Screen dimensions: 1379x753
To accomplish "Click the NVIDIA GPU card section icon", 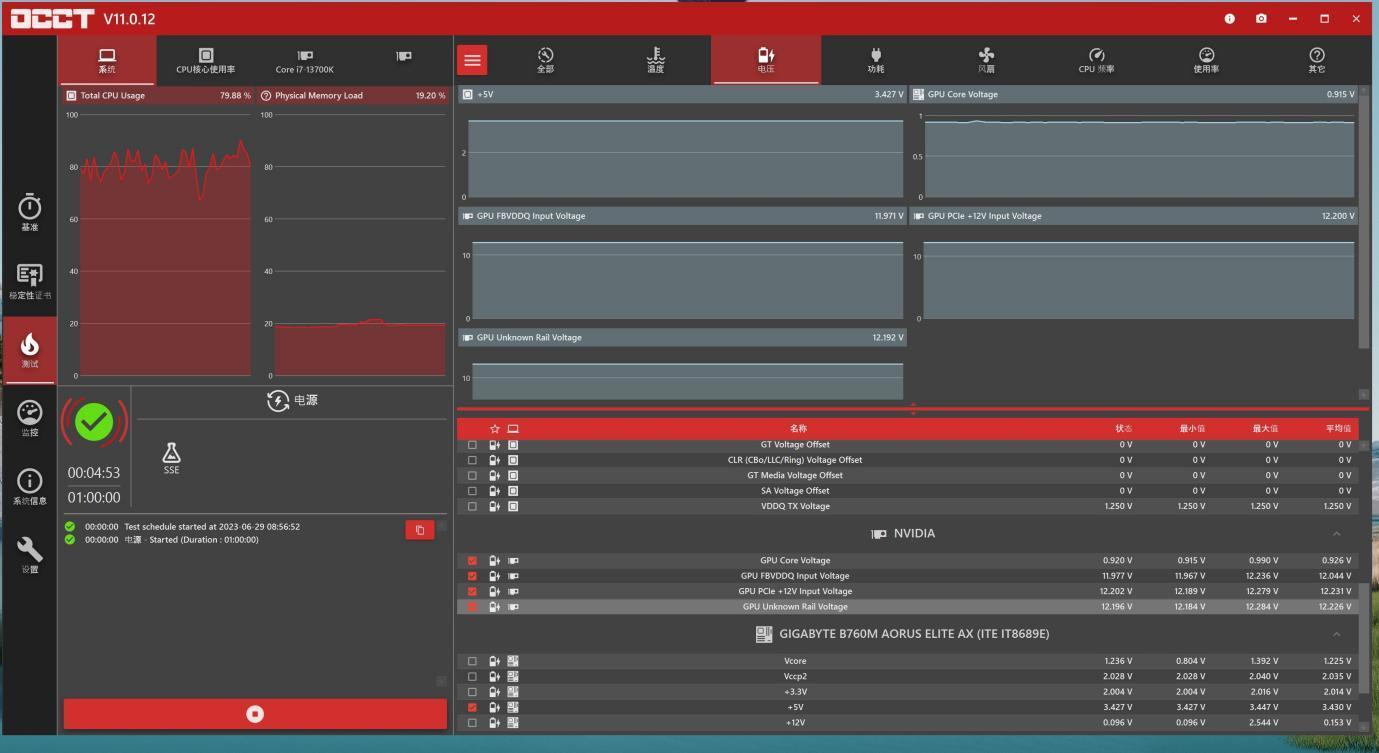I will coord(879,534).
